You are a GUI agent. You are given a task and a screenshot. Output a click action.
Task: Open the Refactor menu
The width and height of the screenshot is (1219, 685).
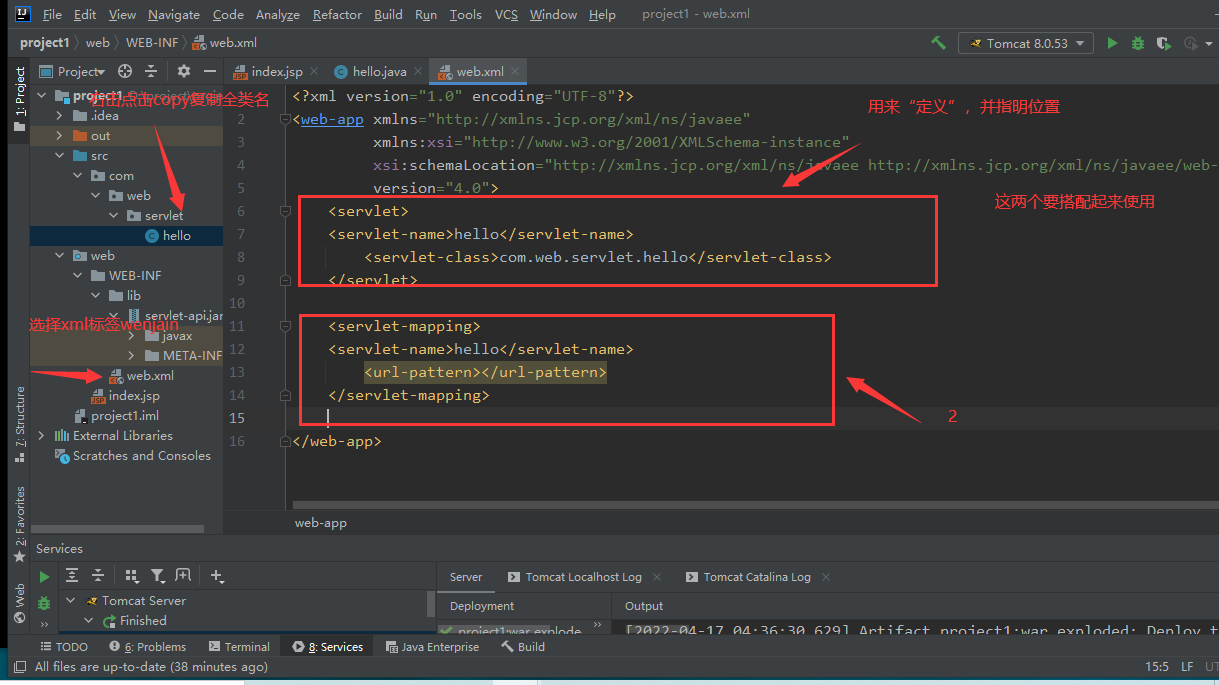337,14
